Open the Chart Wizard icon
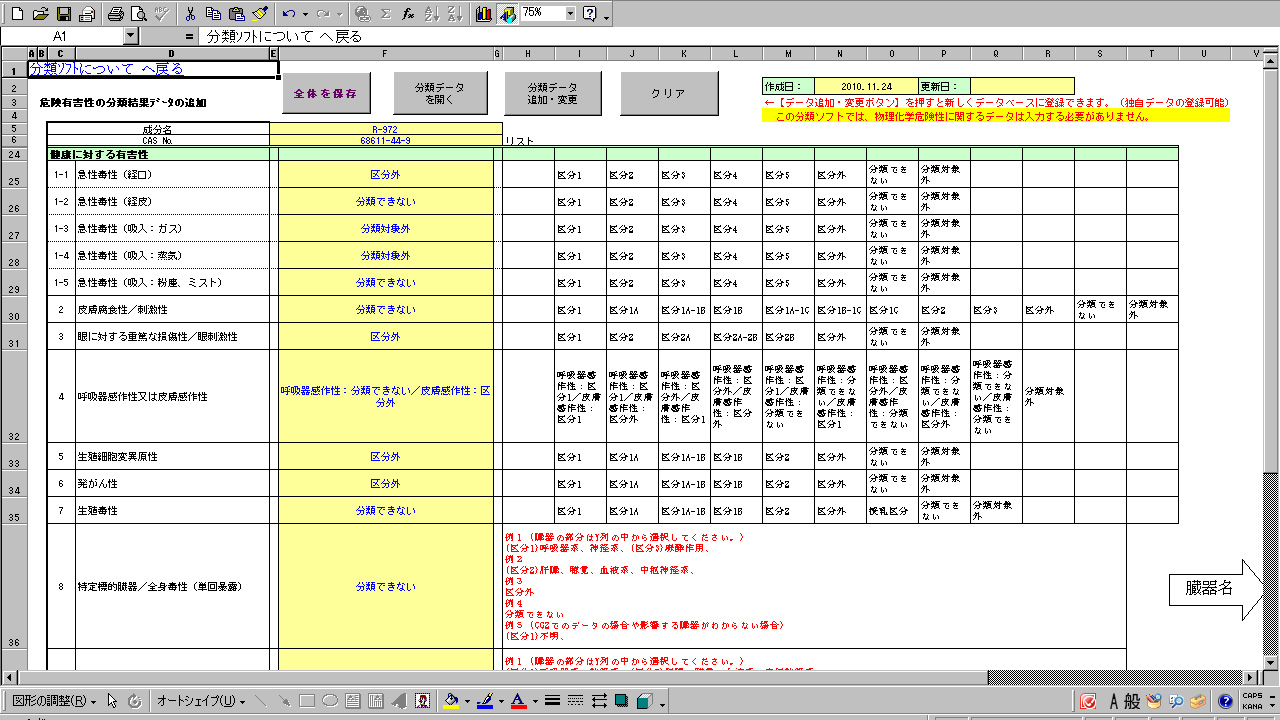The width and height of the screenshot is (1280, 720). pos(484,14)
